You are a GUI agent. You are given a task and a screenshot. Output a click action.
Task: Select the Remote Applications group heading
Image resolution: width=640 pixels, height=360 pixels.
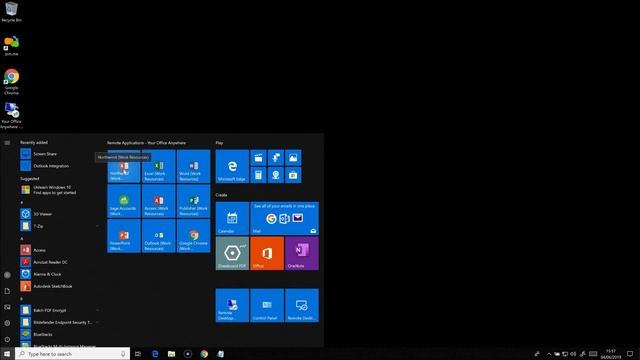pos(147,143)
